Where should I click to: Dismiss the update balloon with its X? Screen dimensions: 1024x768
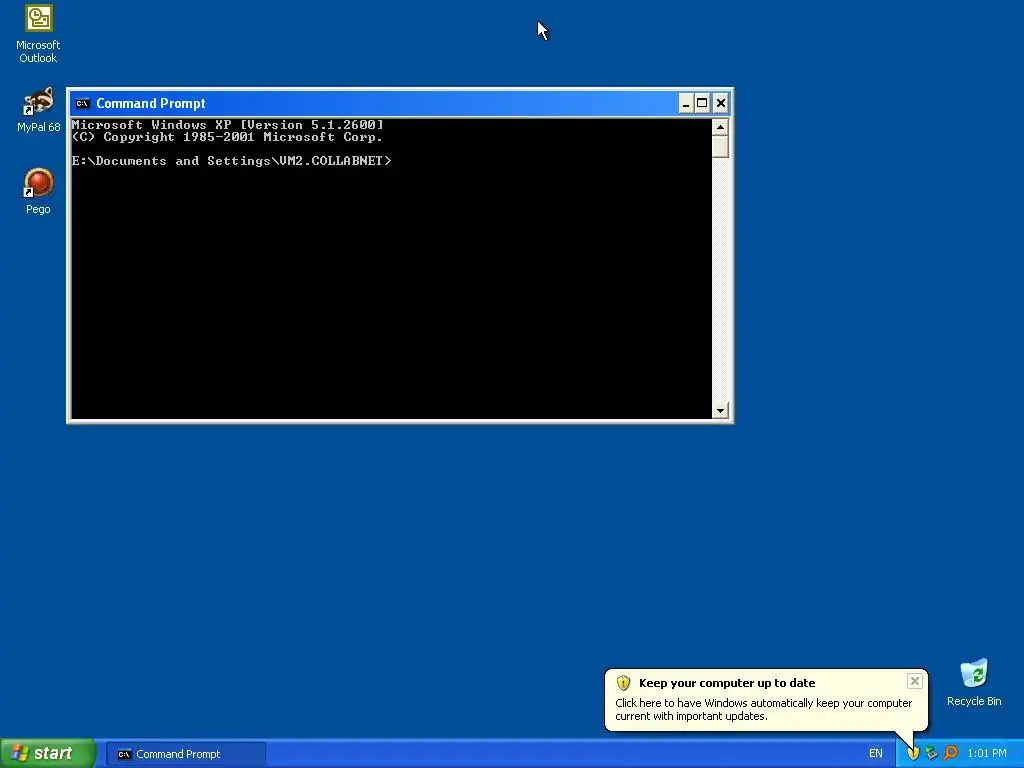tap(914, 681)
